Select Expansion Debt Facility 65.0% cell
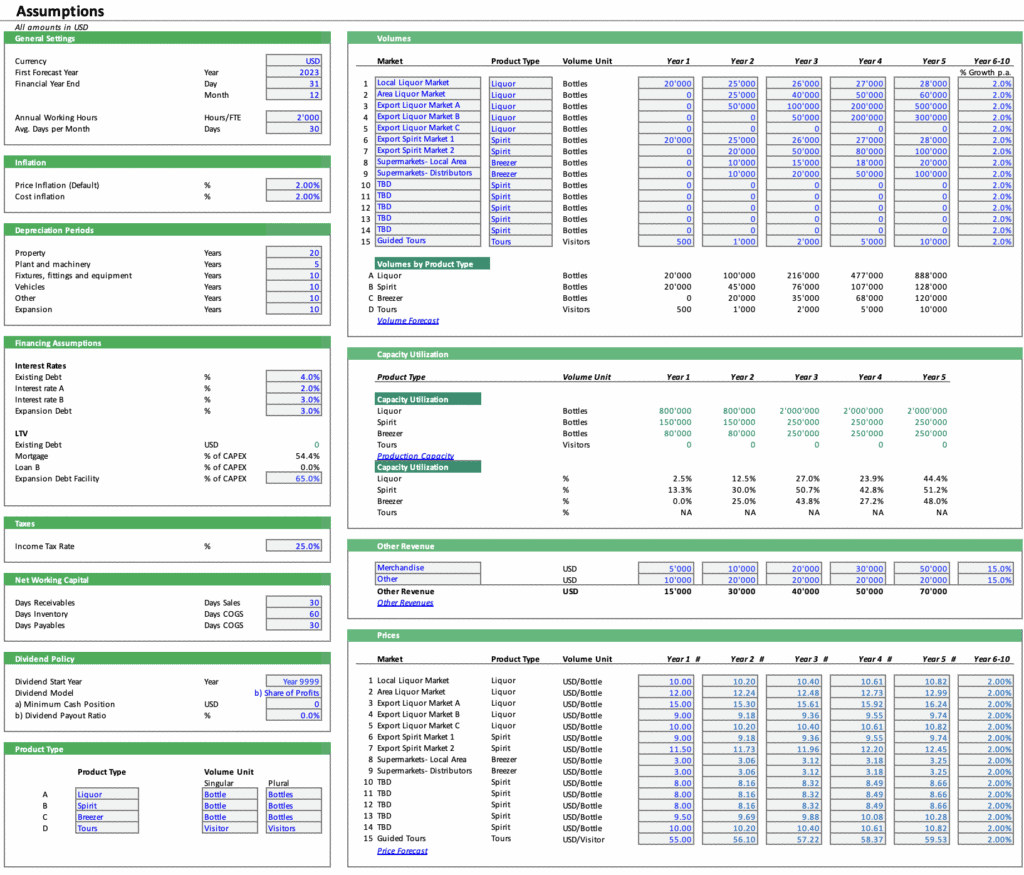The image size is (1024, 875). coord(294,479)
